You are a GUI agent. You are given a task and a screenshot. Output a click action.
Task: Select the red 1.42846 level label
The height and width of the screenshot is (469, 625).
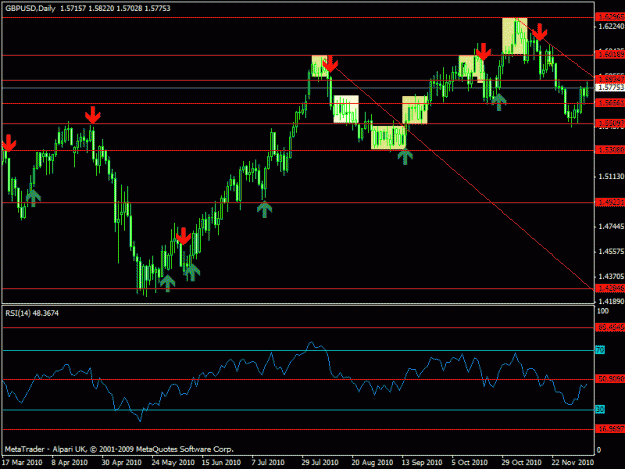(610, 288)
